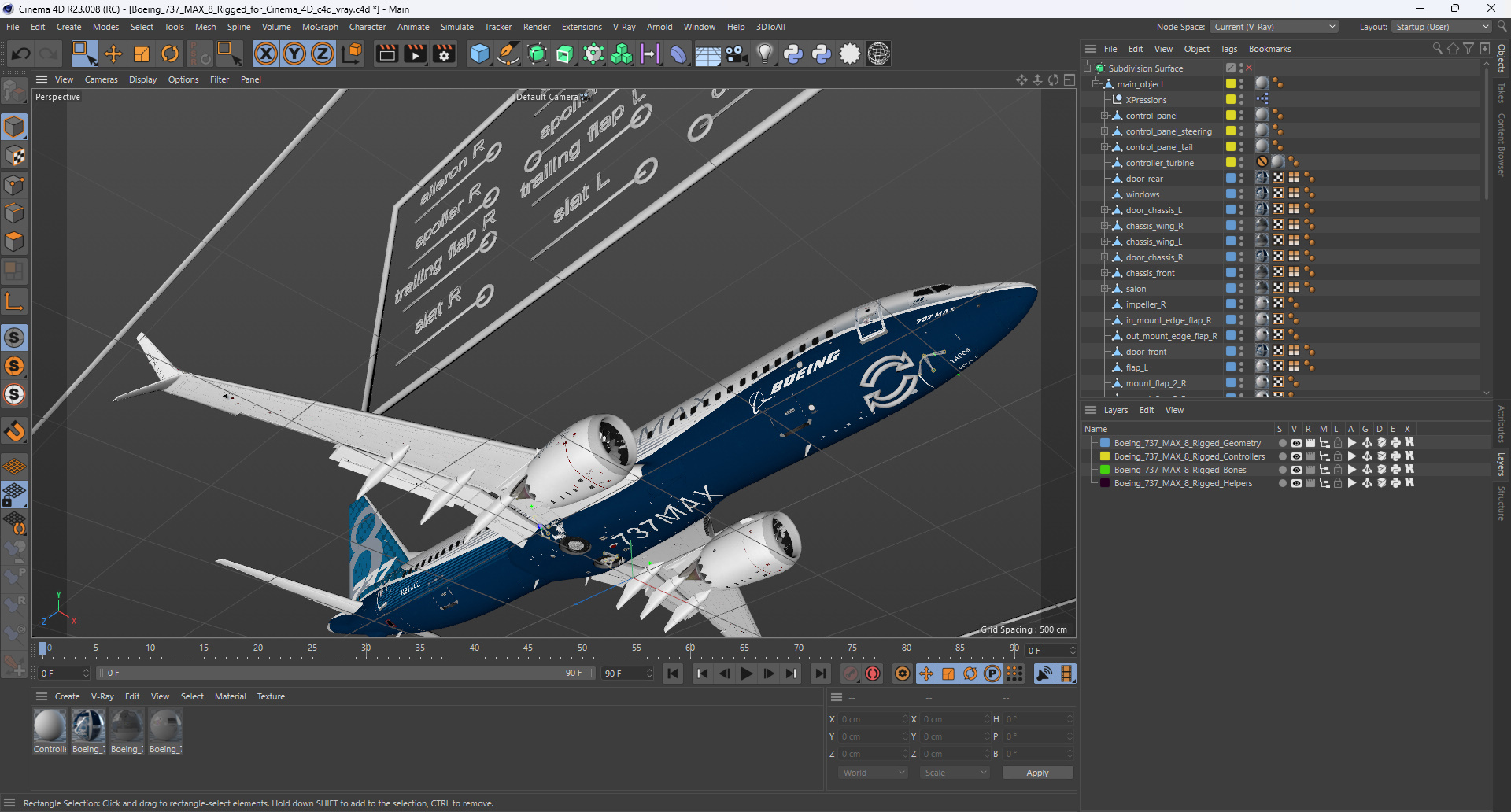Toggle lock for Boeing_737_MAX_8_Rigged_Helpers layer
This screenshot has height=812, width=1511.
click(x=1338, y=483)
